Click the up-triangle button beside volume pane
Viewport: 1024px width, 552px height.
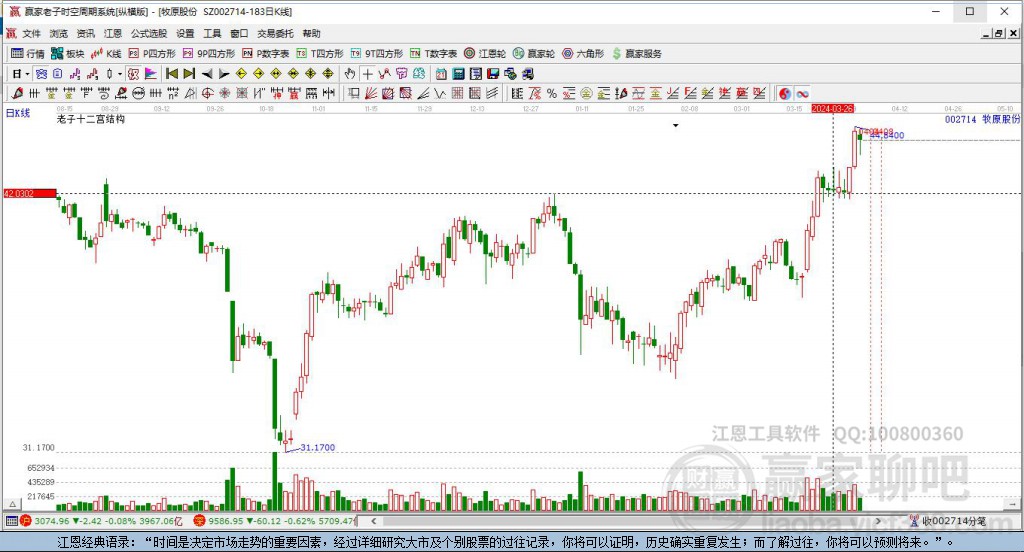[x=12, y=504]
